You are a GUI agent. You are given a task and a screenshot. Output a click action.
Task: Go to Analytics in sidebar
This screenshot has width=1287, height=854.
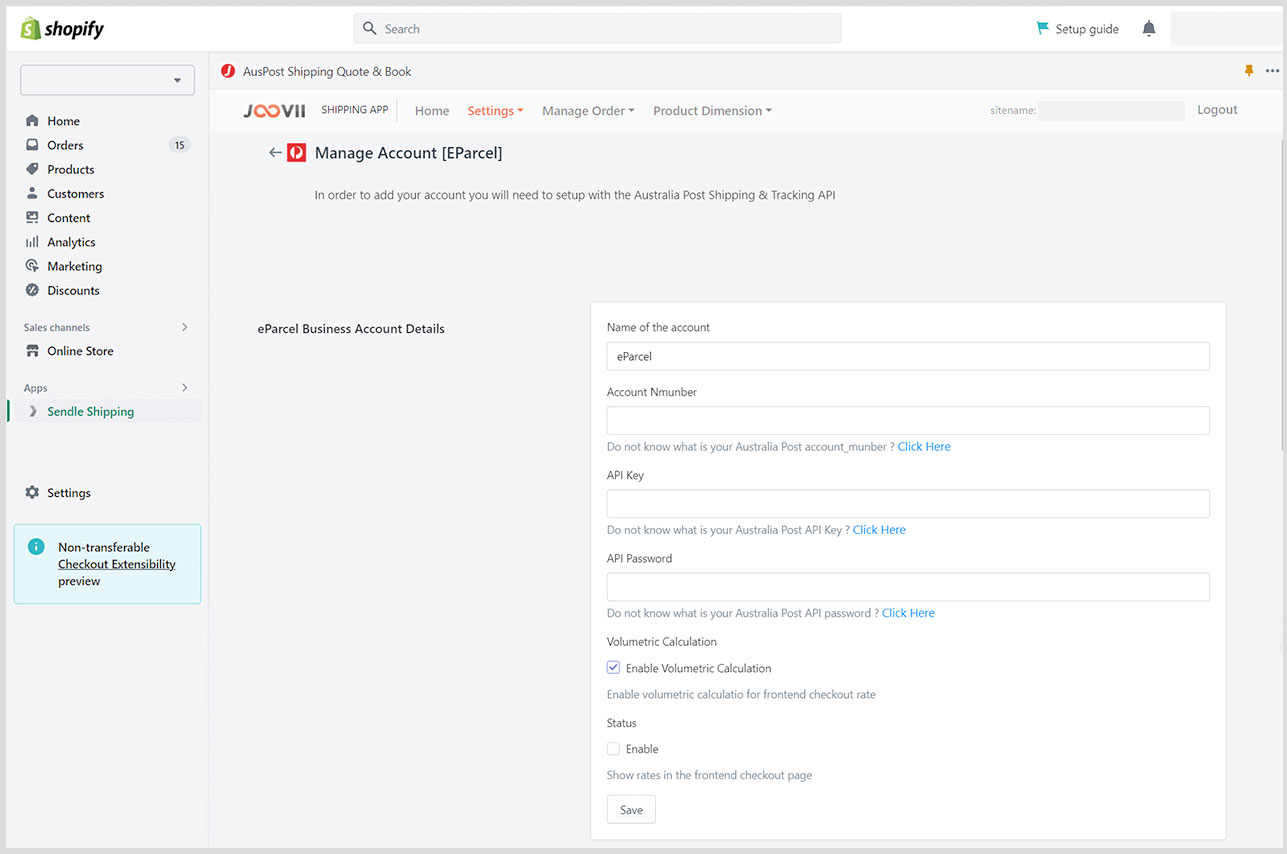point(71,242)
